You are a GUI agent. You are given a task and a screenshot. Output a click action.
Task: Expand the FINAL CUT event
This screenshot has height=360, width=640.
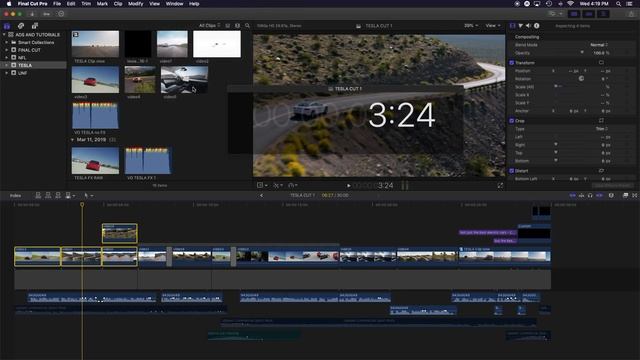tap(7, 50)
